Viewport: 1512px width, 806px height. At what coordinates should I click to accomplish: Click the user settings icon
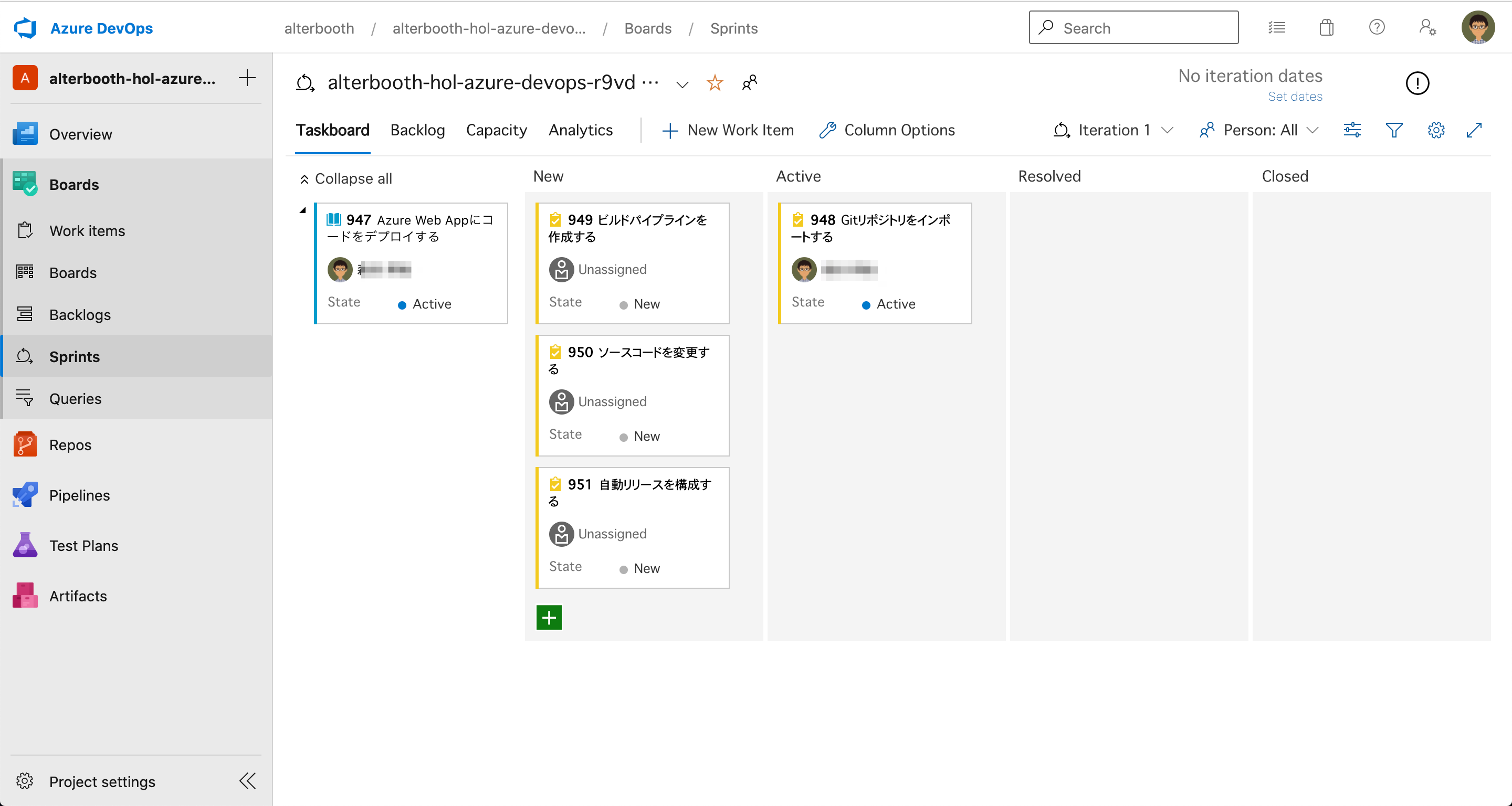[1427, 28]
